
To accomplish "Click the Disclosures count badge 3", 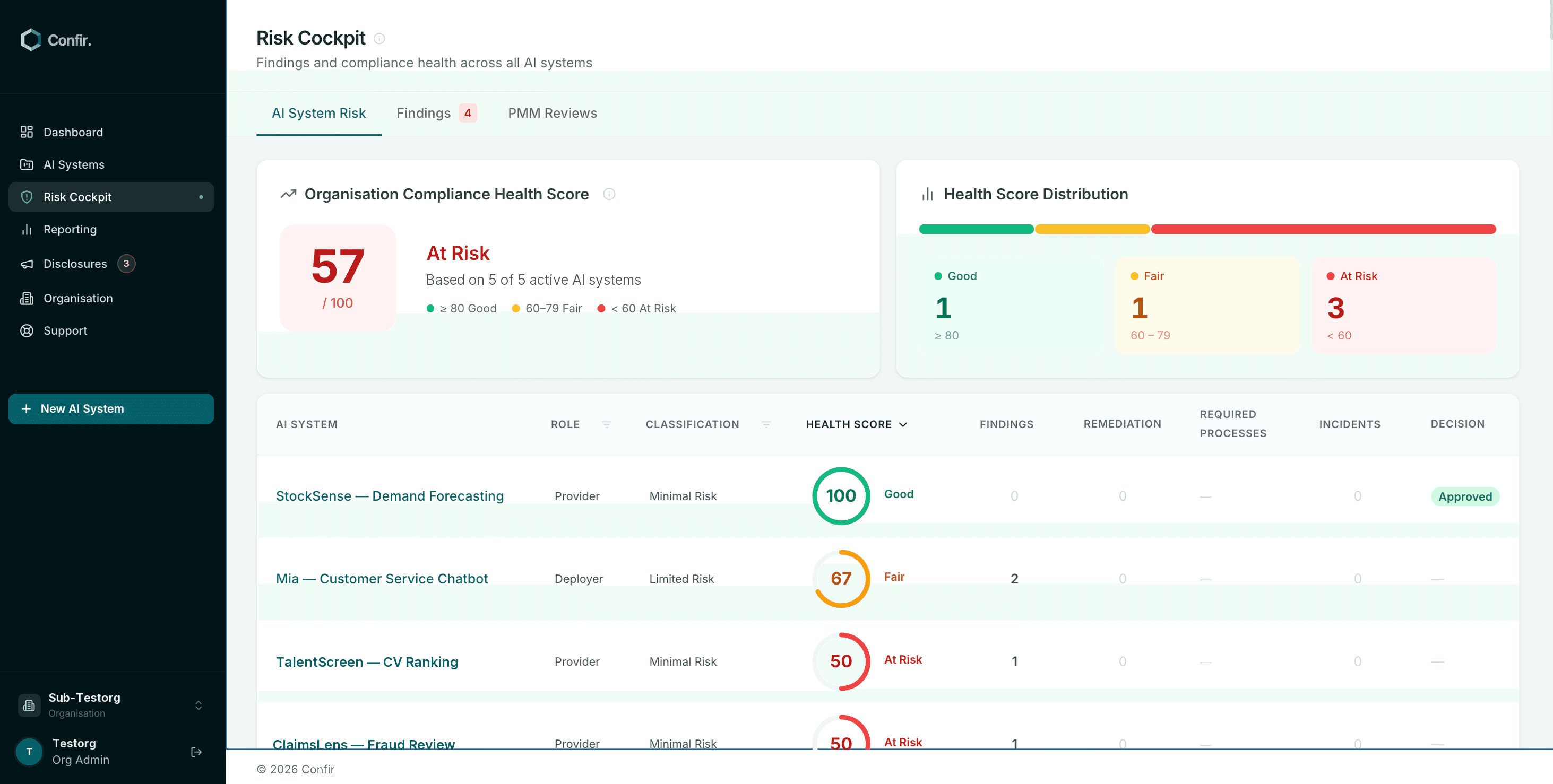I will click(x=126, y=263).
